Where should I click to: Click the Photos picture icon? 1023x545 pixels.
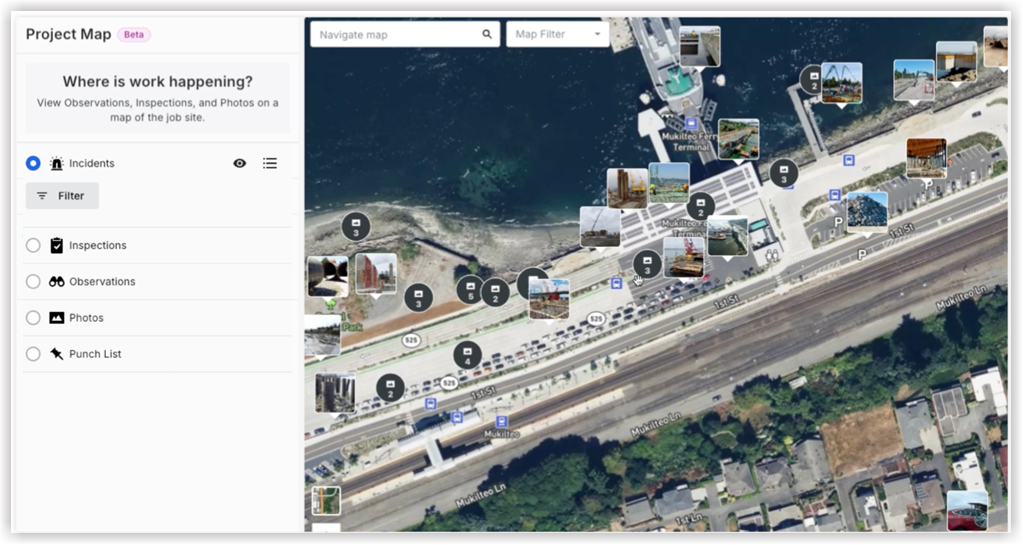coord(57,318)
